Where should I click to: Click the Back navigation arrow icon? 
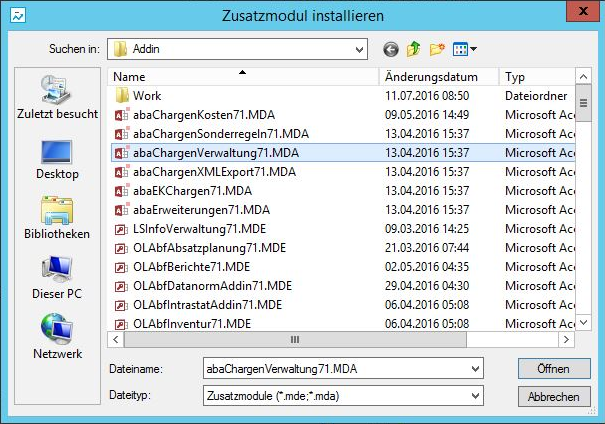point(390,48)
